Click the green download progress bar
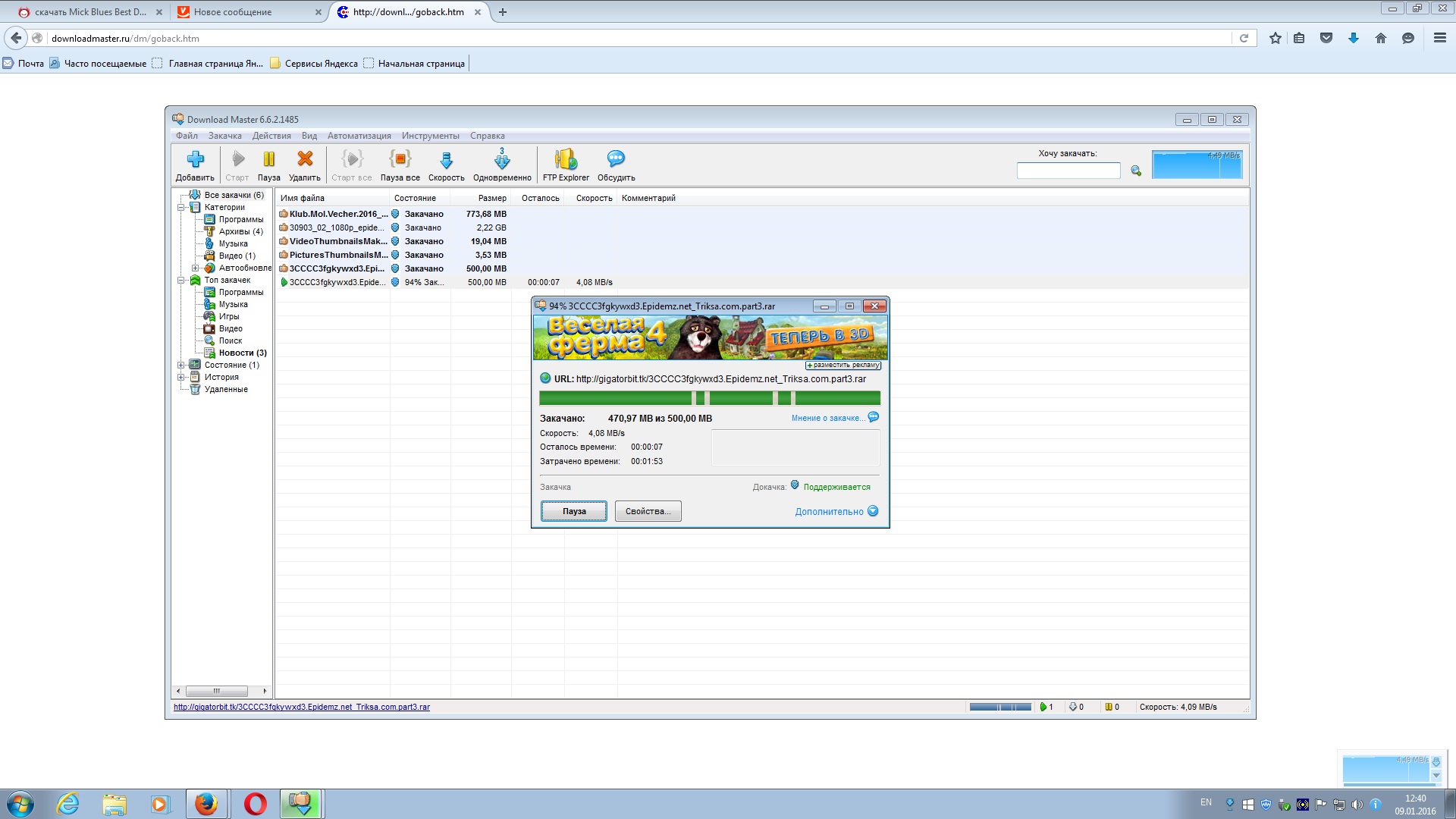 [710, 398]
